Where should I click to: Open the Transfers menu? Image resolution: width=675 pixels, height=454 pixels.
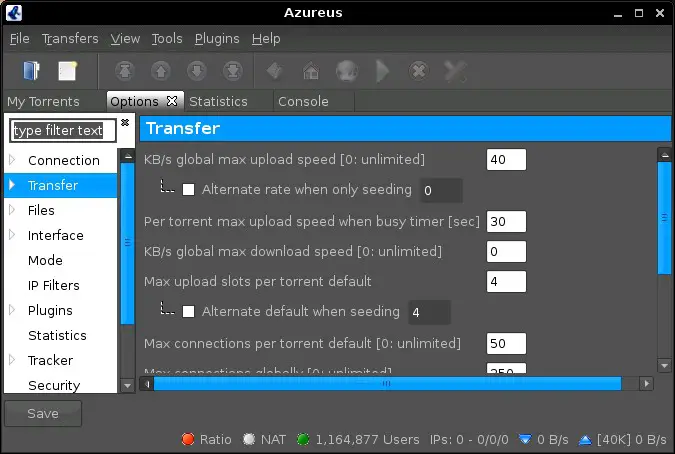pos(70,39)
